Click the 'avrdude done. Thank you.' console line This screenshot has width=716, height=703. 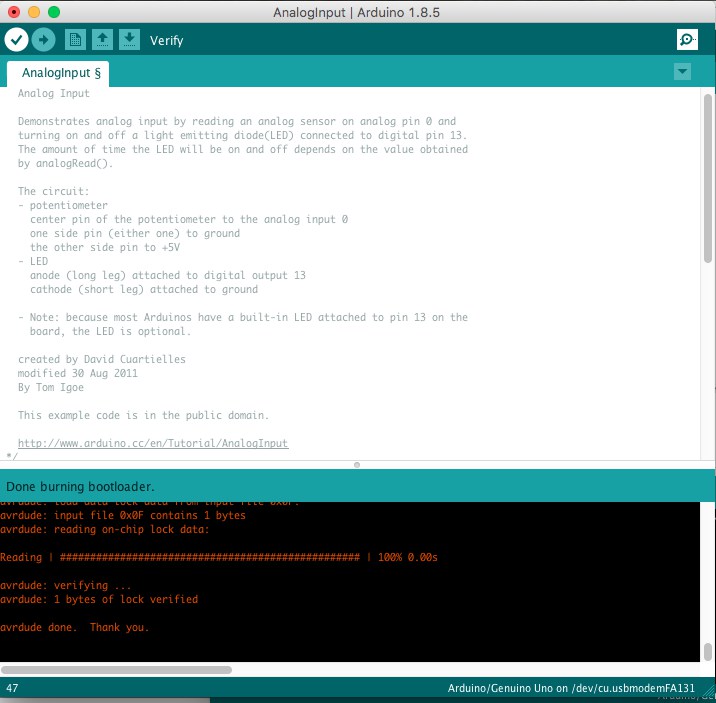[x=74, y=627]
